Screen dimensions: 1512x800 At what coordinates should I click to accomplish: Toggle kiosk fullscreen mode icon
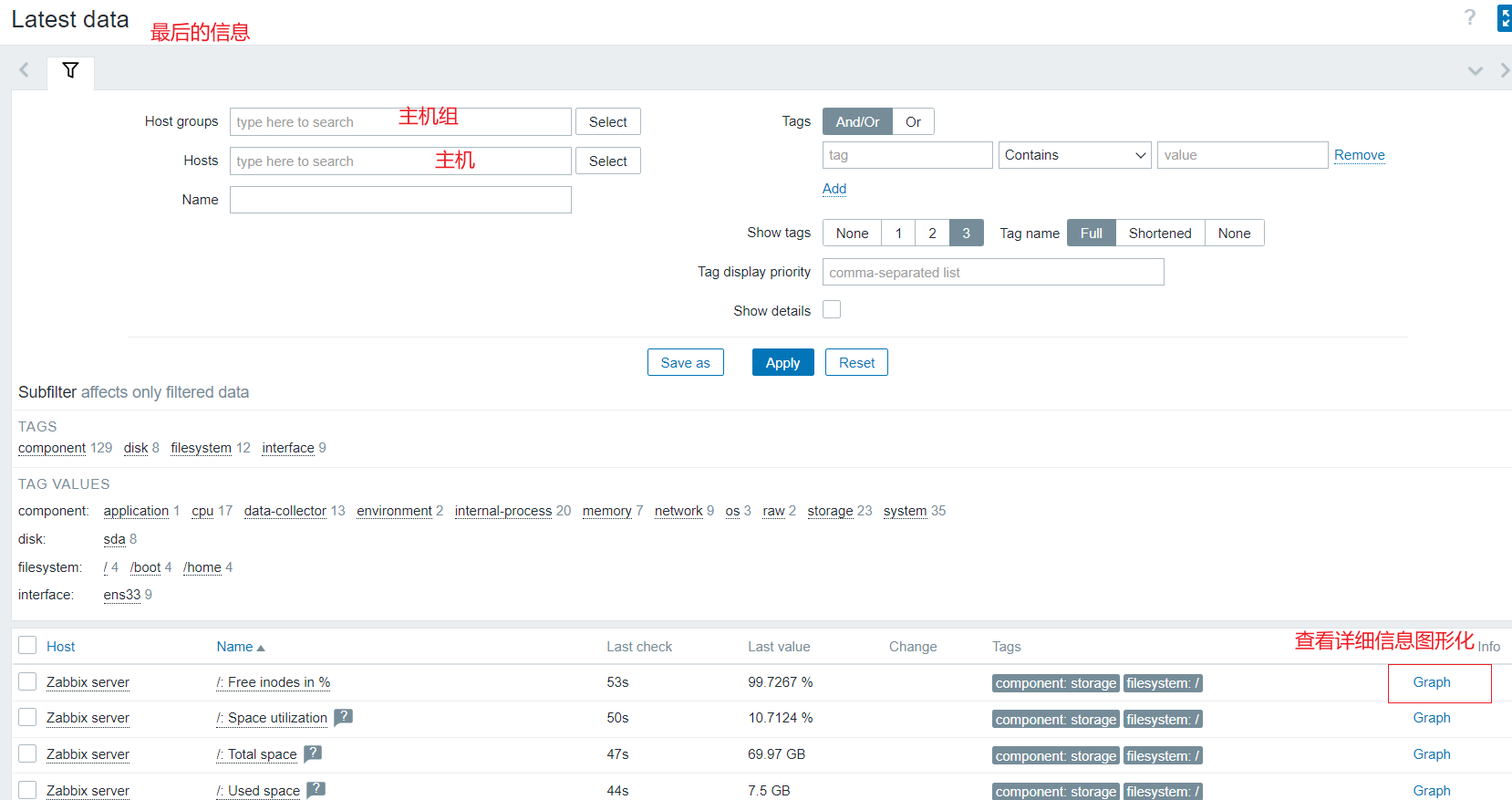point(1505,17)
